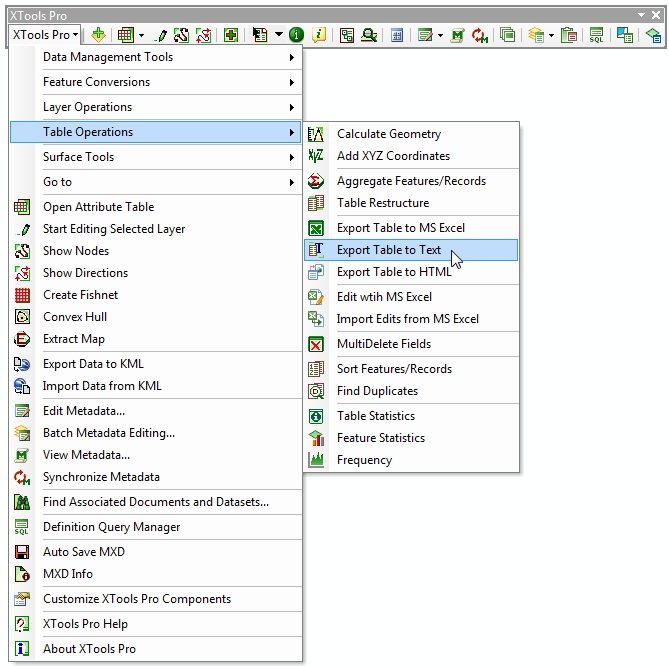
Task: Choose Batch Metadata Editing...
Action: pyautogui.click(x=156, y=433)
